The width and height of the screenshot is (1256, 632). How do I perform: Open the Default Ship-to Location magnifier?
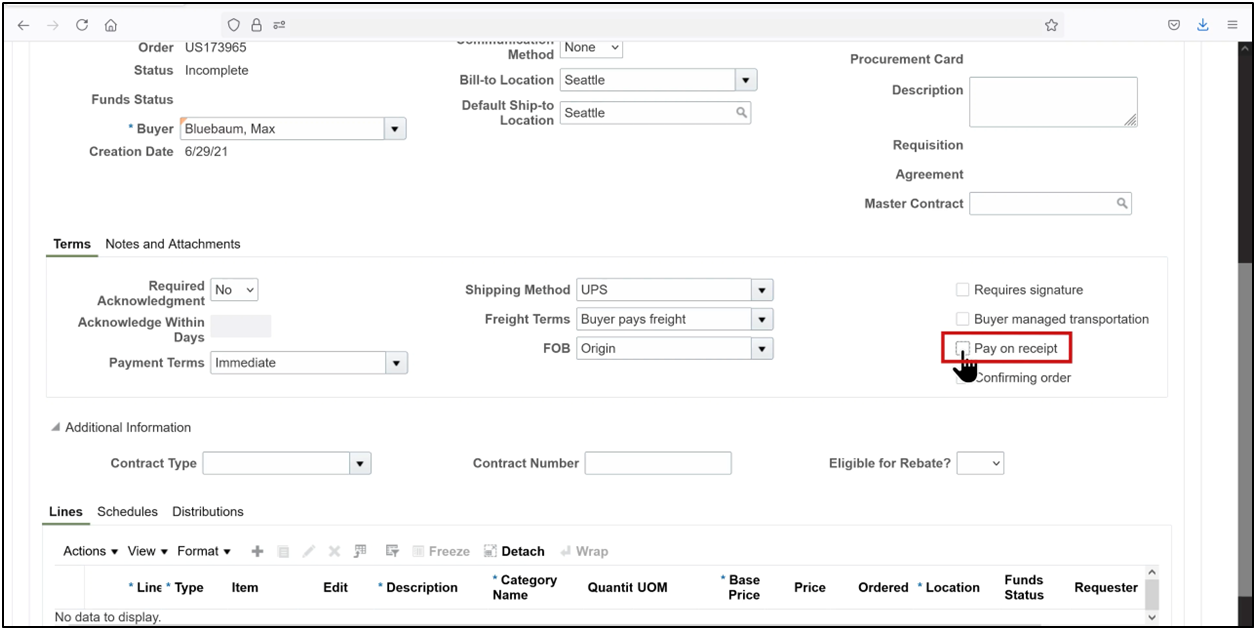tap(740, 112)
